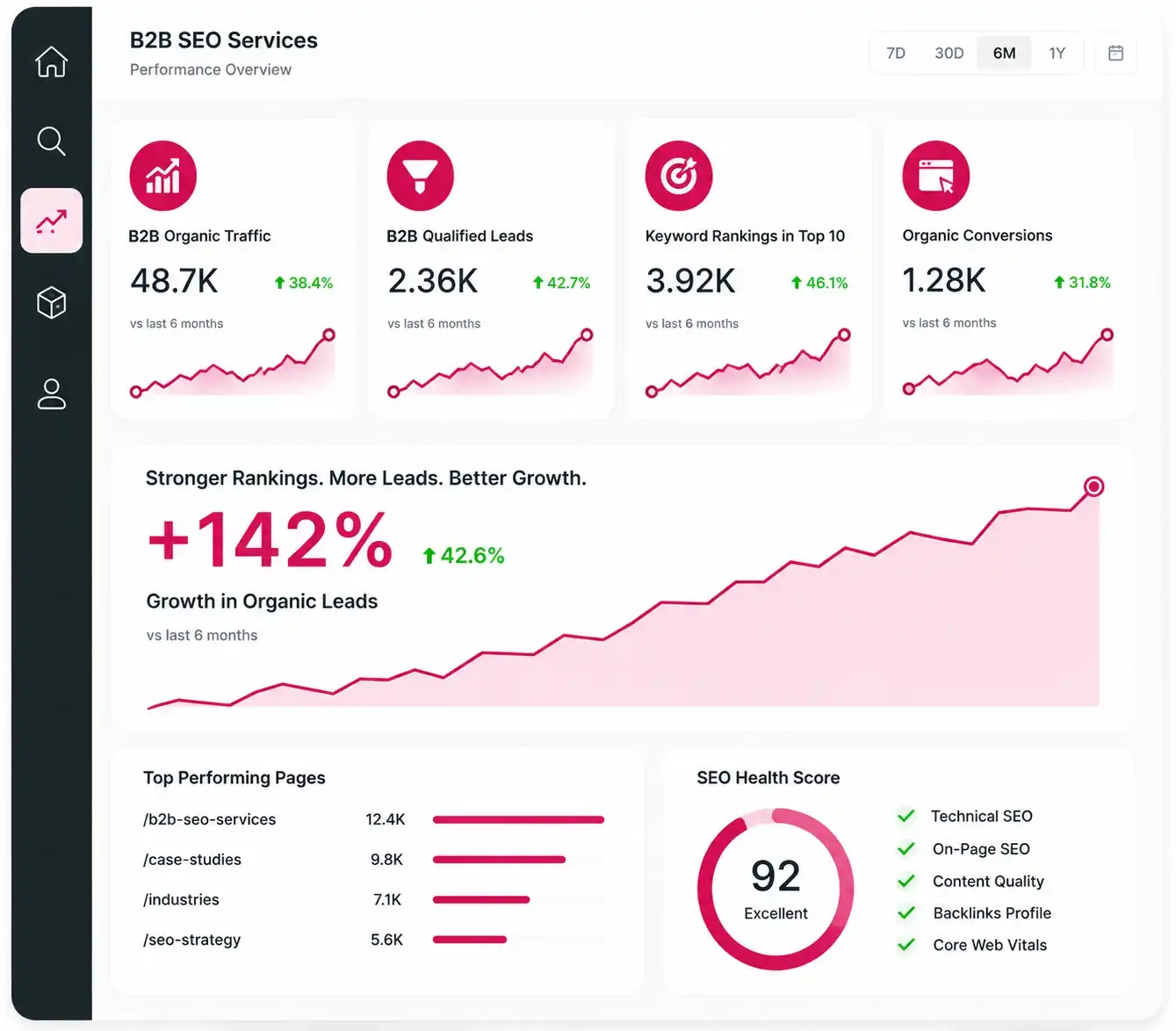Toggle the Backlinks Profile checkmark
Image resolution: width=1176 pixels, height=1031 pixels.
[x=906, y=912]
